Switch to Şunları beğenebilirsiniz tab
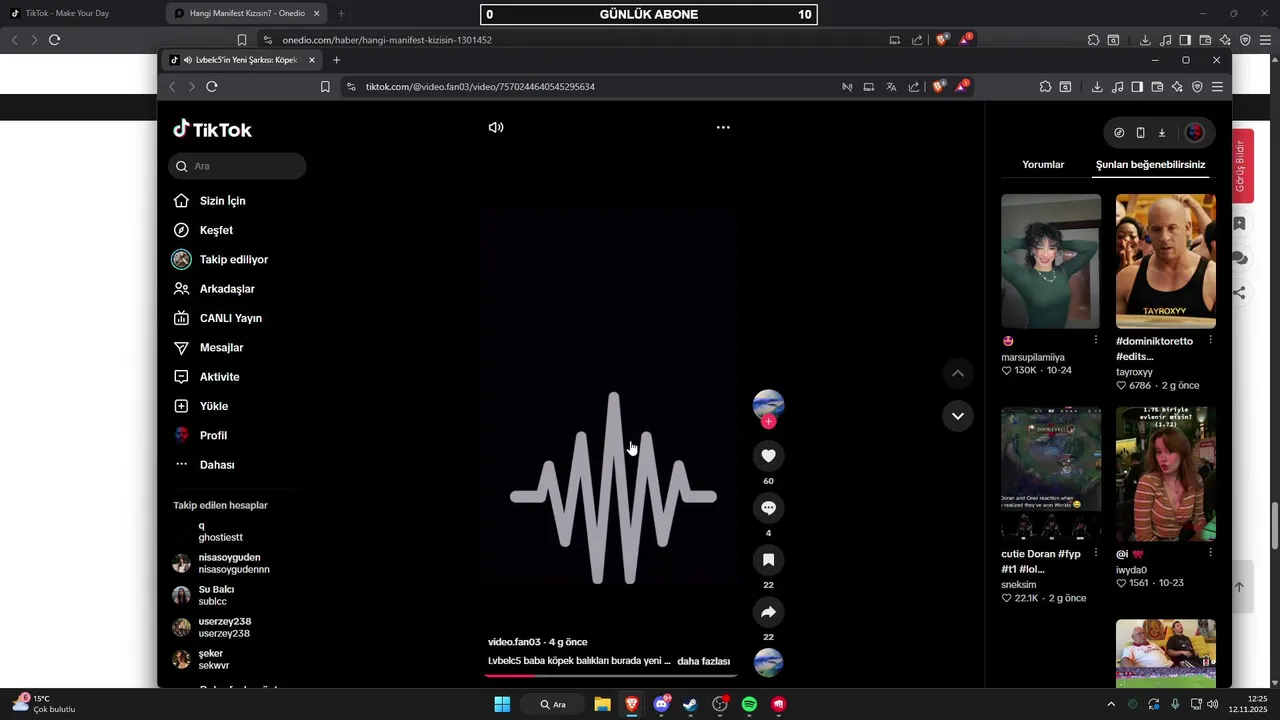 (x=1150, y=164)
